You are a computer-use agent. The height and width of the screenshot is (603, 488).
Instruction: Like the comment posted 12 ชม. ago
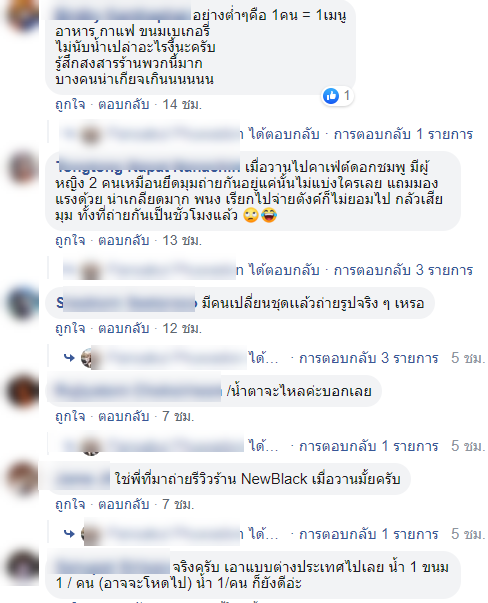[70, 328]
